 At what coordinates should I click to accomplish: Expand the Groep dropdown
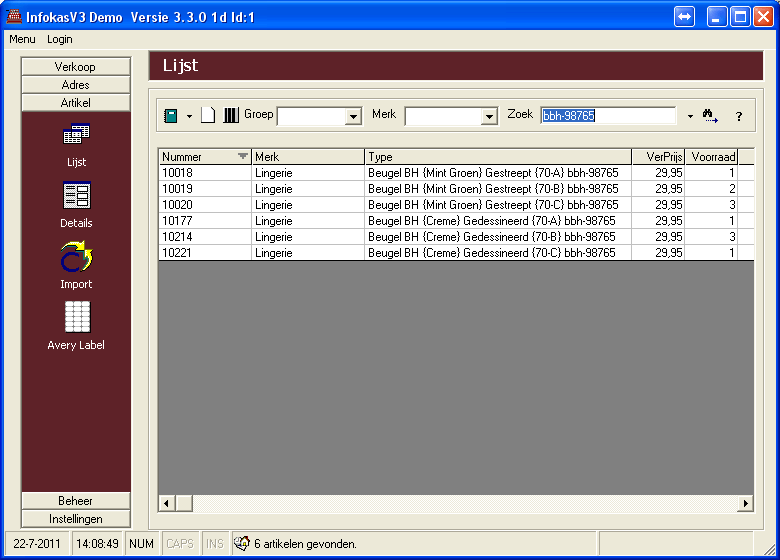pyautogui.click(x=352, y=117)
